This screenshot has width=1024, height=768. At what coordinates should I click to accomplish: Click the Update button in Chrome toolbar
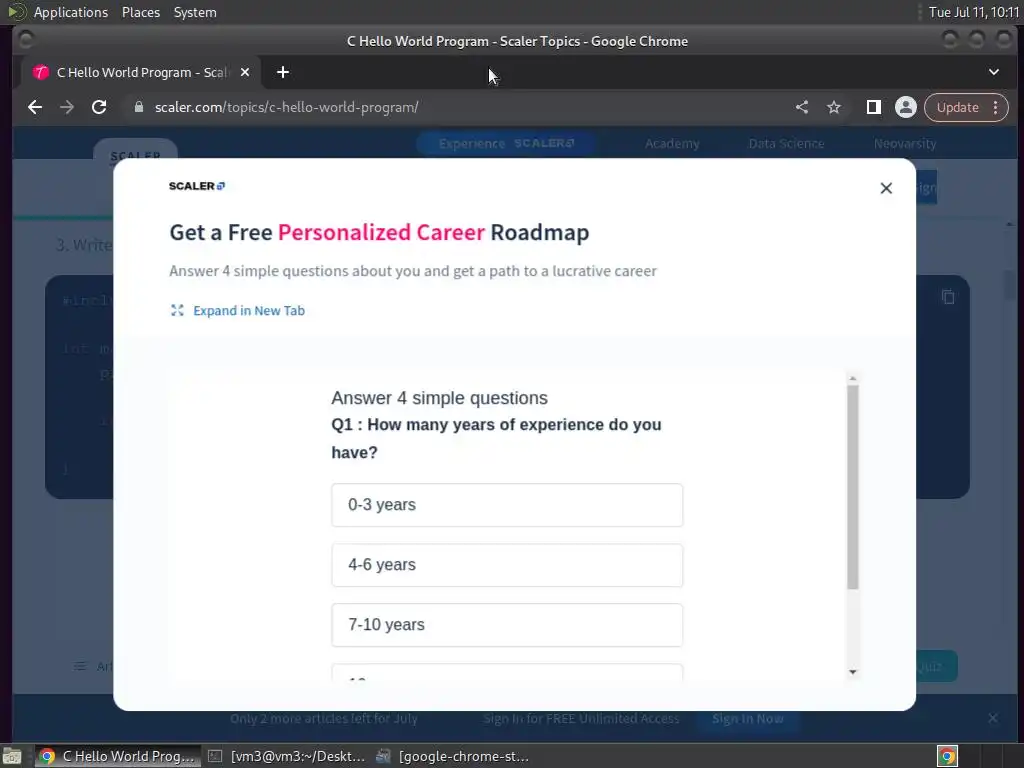click(x=957, y=107)
